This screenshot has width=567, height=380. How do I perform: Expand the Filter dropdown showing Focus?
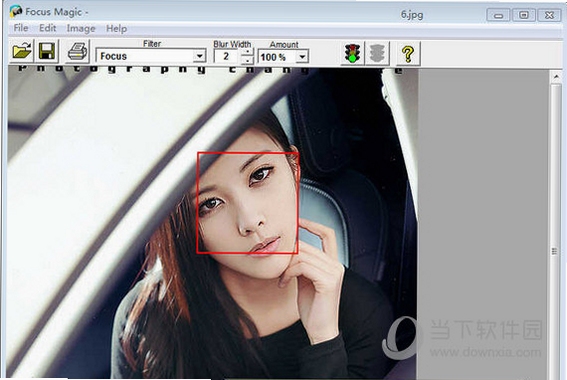pyautogui.click(x=200, y=56)
